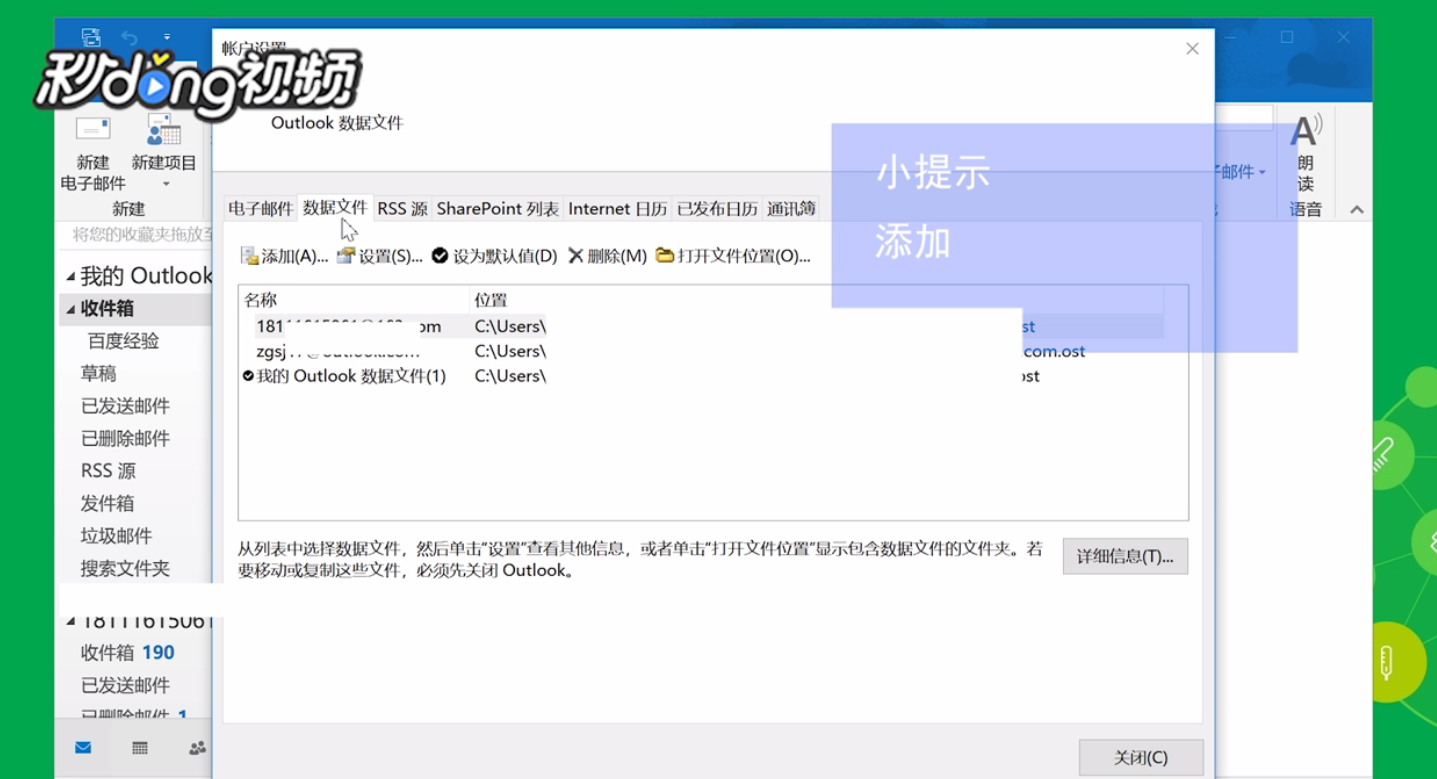The width and height of the screenshot is (1437, 779).
Task: Collapse the 收件箱 folder
Action: click(x=70, y=309)
